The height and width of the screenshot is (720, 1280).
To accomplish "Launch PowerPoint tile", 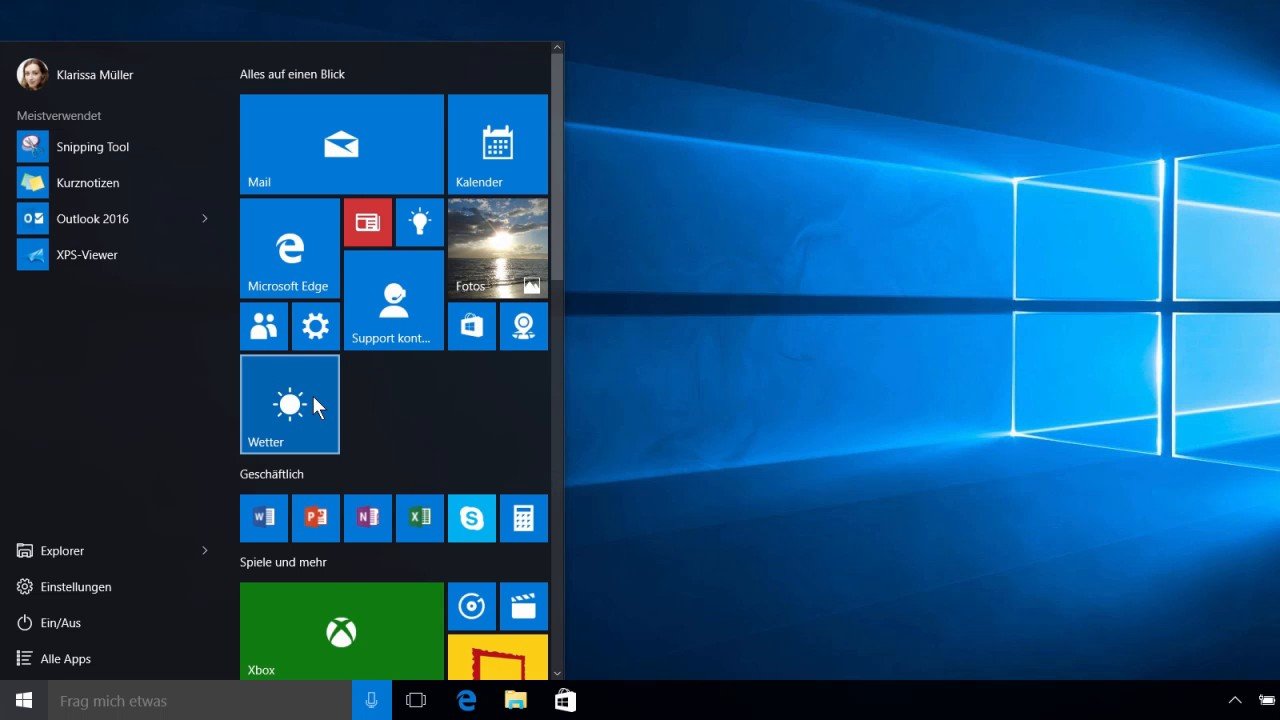I will tap(315, 518).
